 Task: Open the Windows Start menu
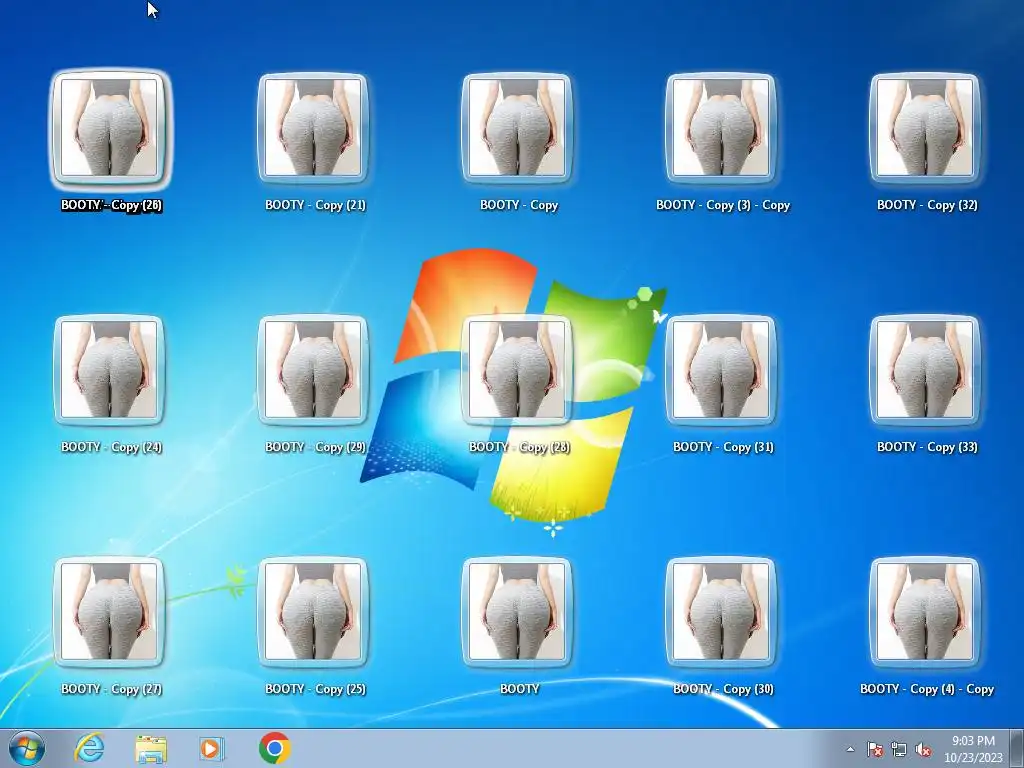tap(27, 748)
